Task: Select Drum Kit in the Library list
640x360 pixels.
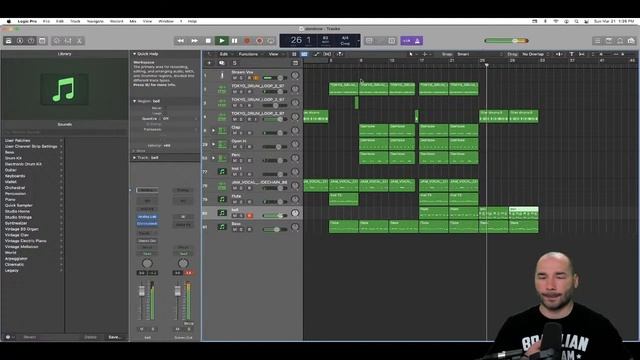Action: [x=13, y=158]
